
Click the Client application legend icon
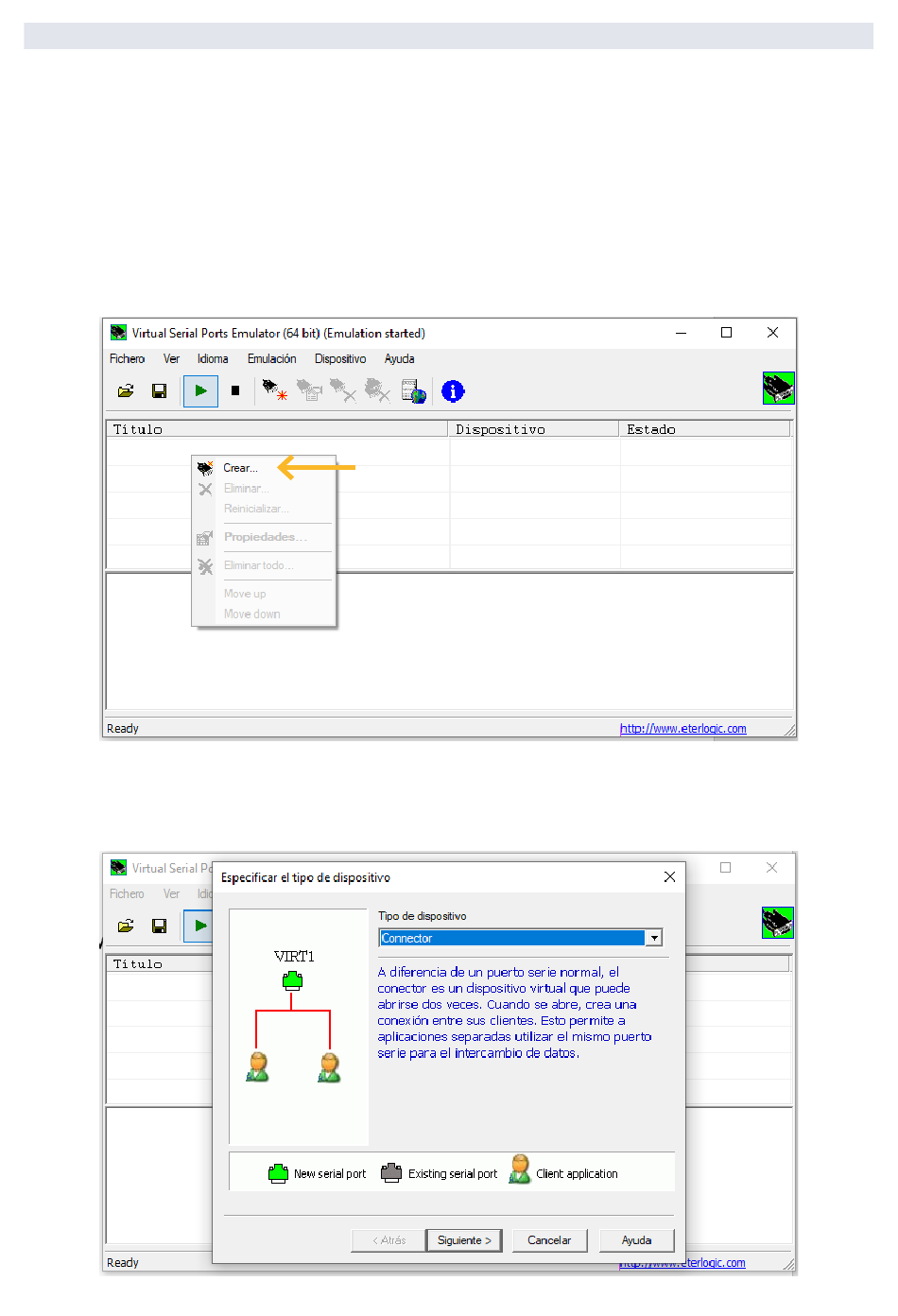pos(520,1169)
